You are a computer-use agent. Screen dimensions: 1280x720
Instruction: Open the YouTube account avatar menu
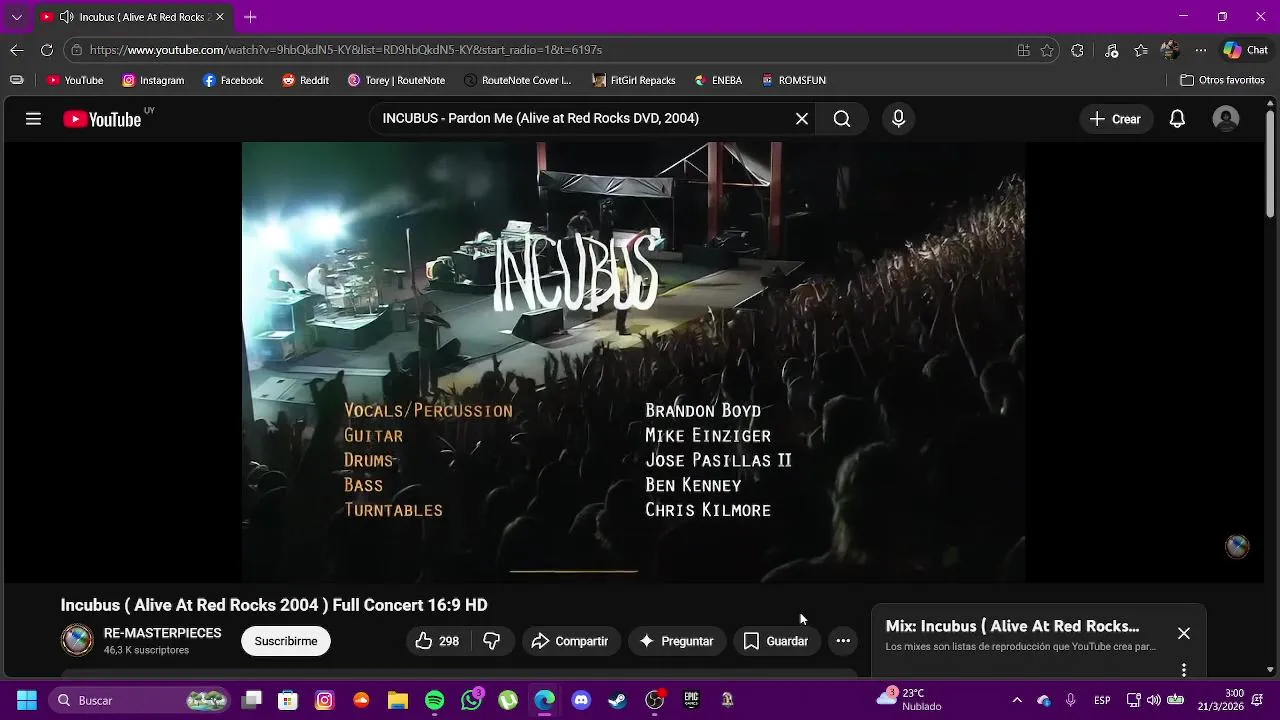click(x=1226, y=119)
